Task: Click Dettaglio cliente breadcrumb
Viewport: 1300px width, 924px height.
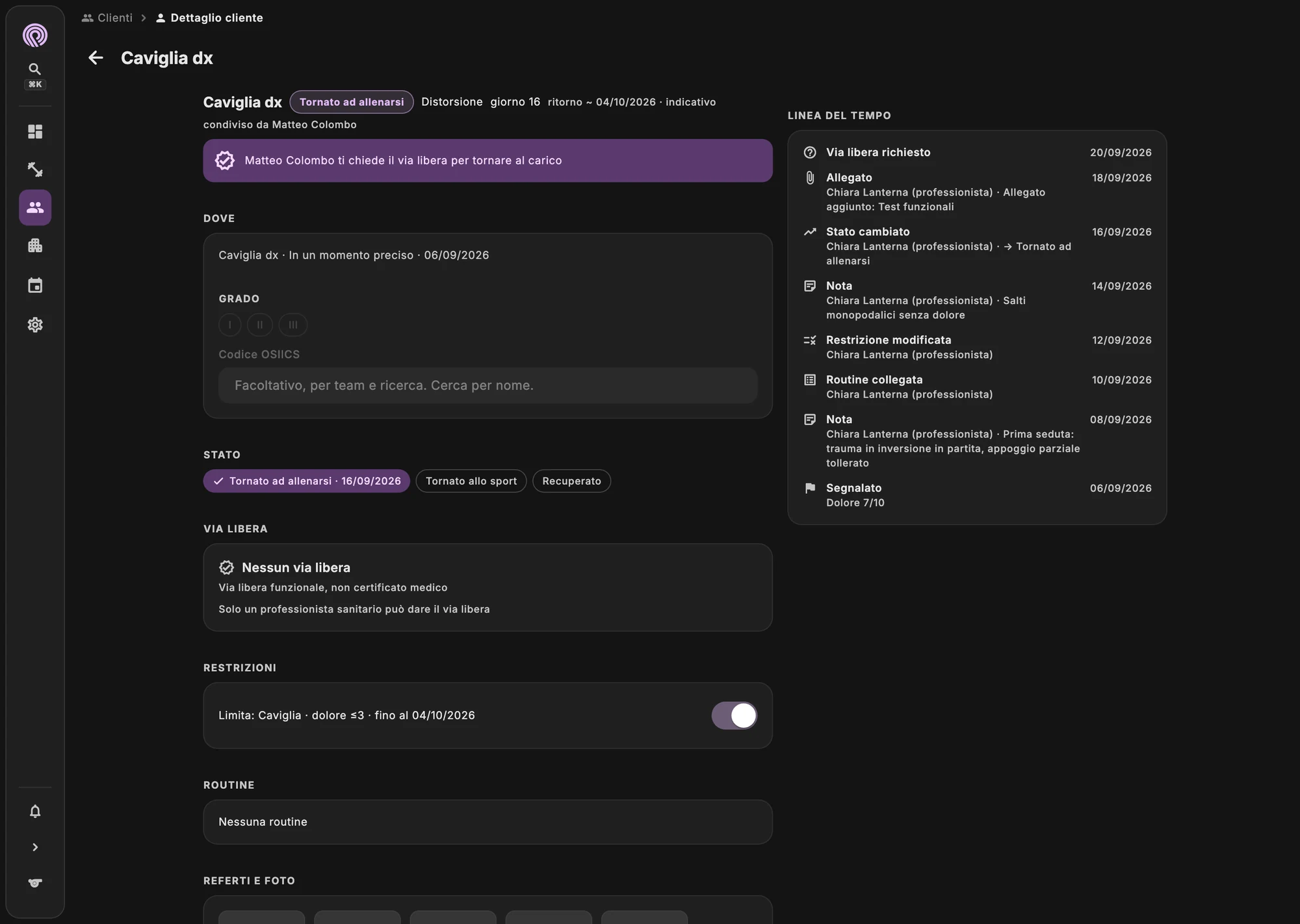Action: (209, 18)
